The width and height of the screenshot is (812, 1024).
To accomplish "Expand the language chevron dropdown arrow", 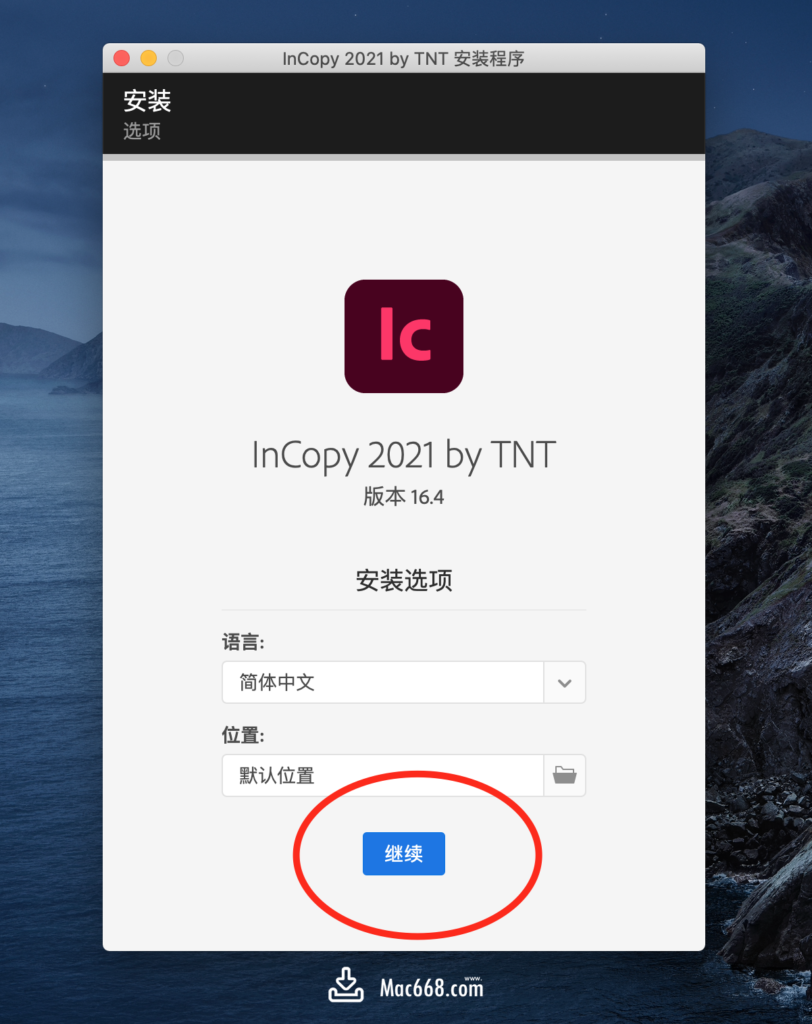I will point(564,682).
